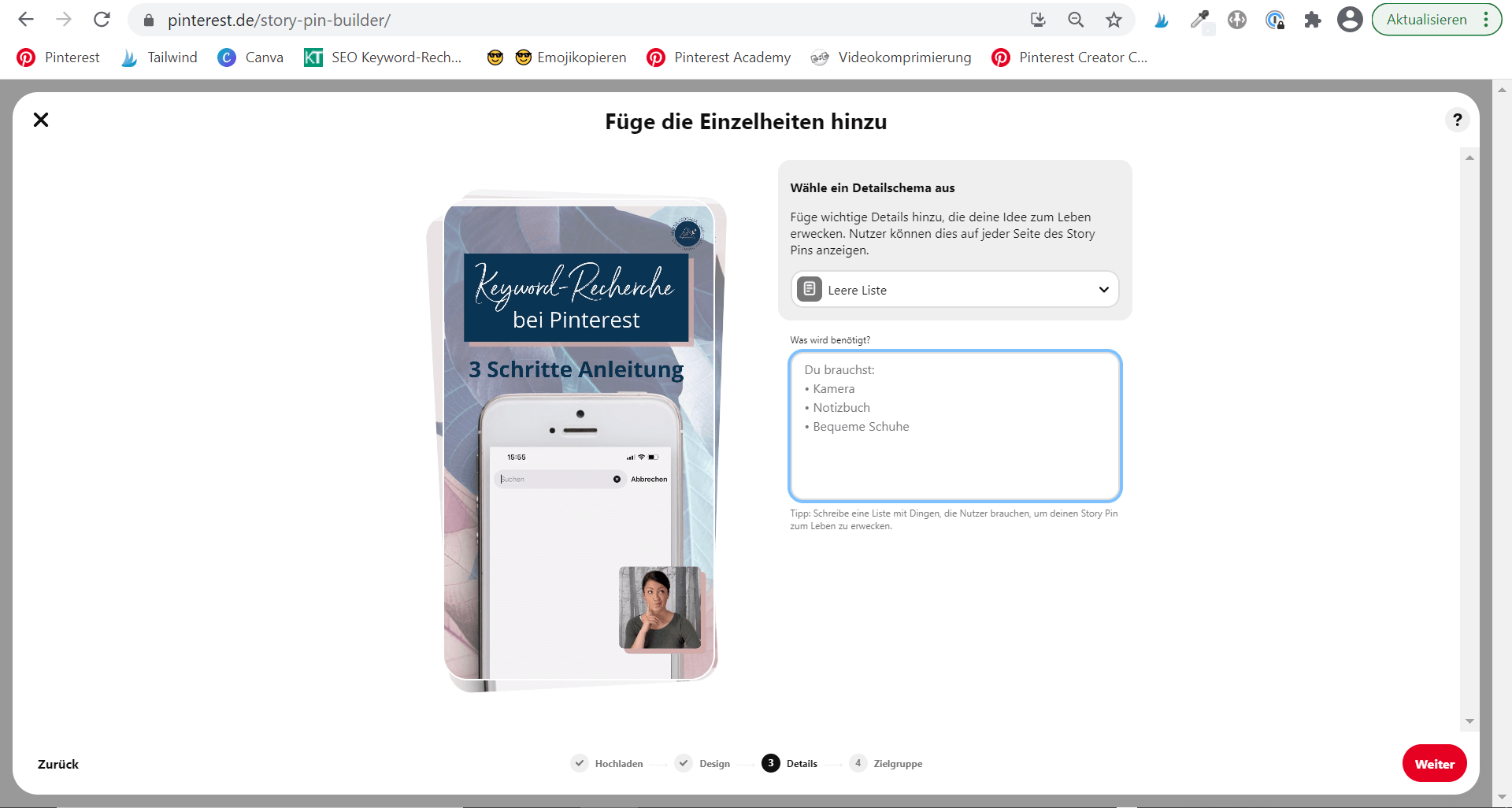Click the Zurück button
Viewport: 1512px width, 808px height.
point(58,764)
